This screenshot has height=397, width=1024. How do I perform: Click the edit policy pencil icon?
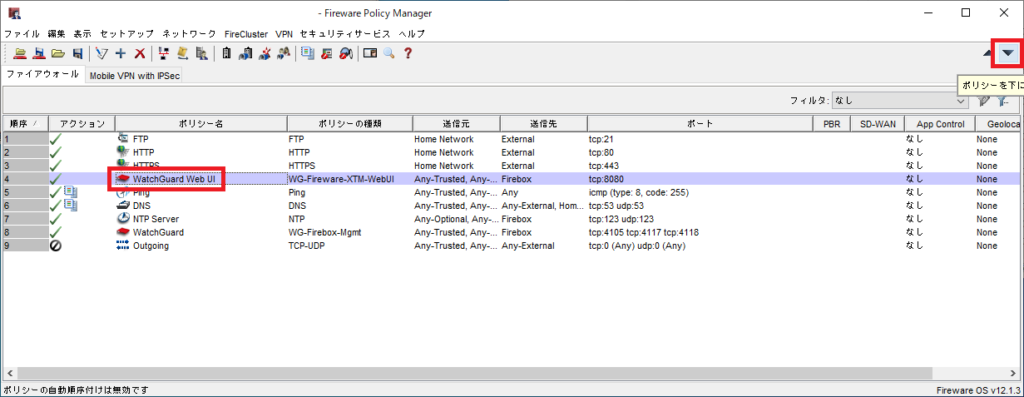coord(101,54)
